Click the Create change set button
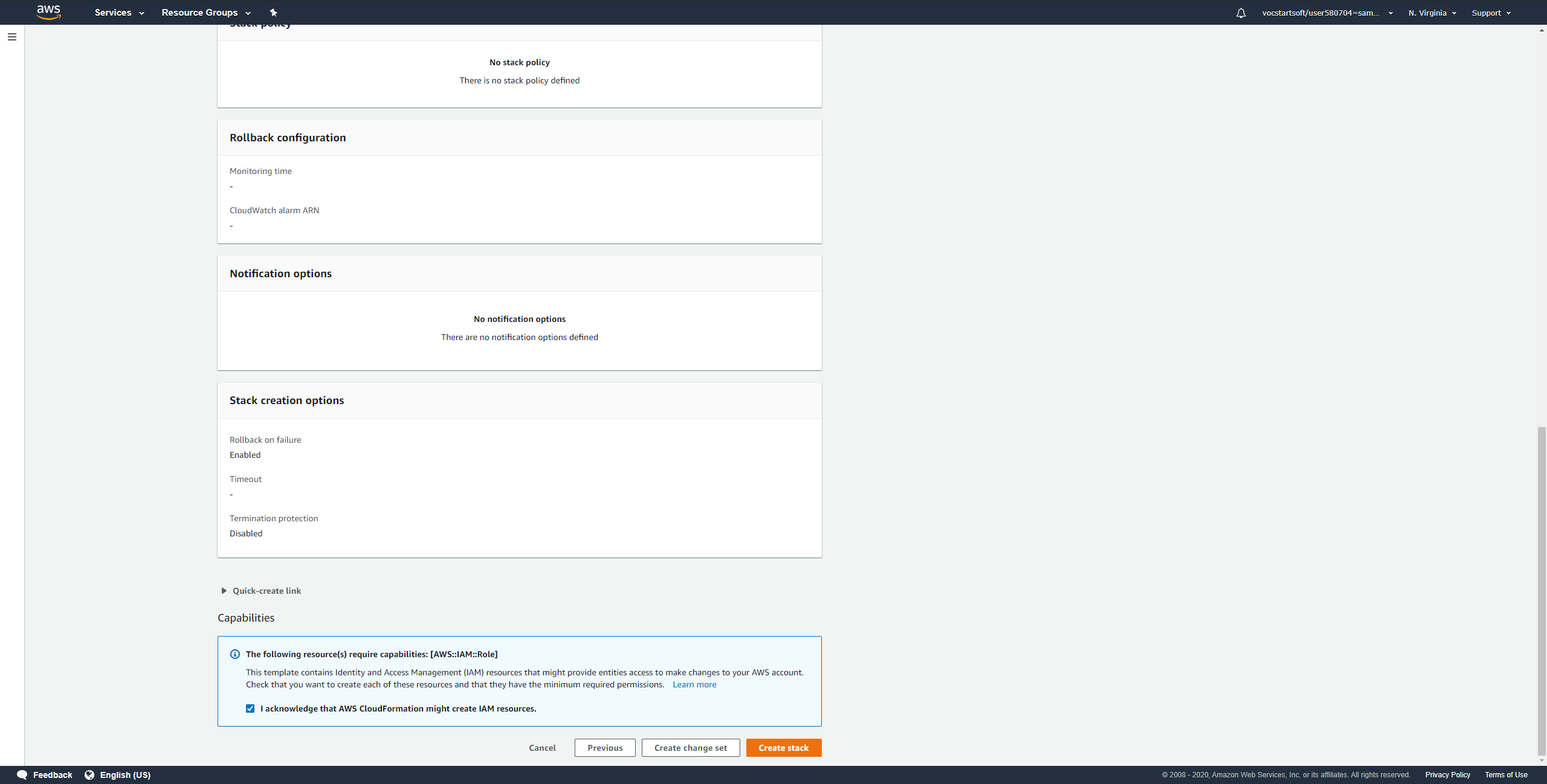Viewport: 1547px width, 784px height. 691,748
